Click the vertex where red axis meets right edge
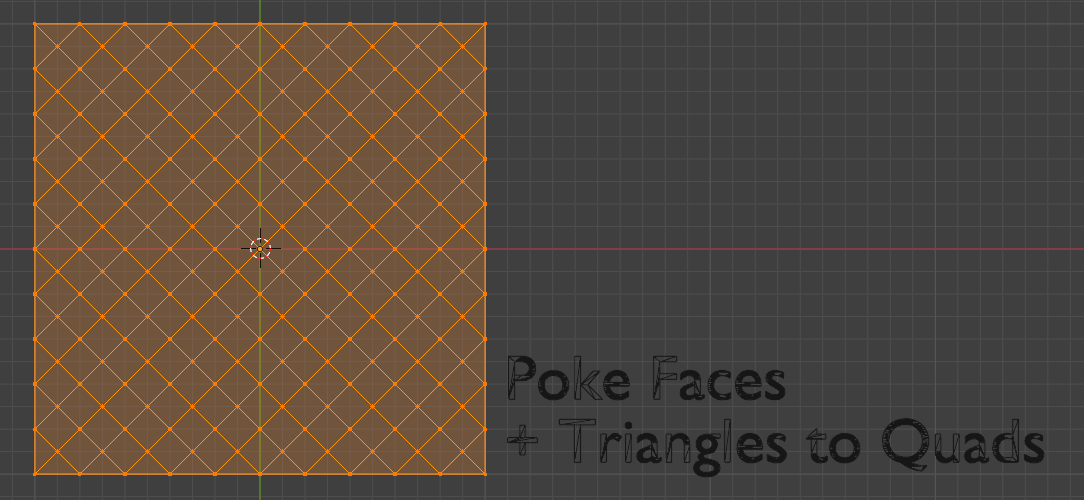 [x=486, y=248]
